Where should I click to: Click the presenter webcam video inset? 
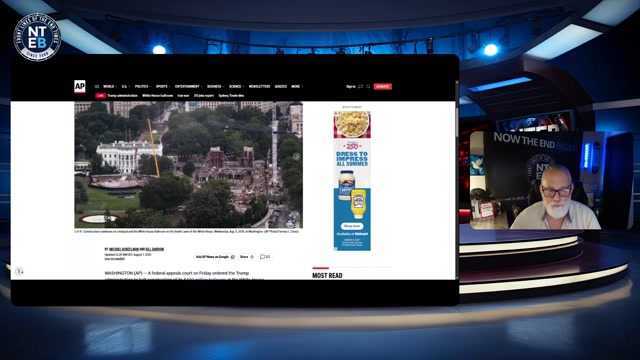(x=551, y=180)
